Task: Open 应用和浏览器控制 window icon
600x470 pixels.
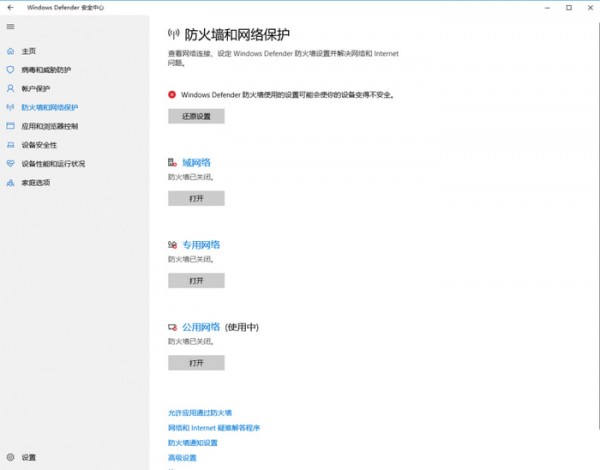Action: tap(11, 126)
